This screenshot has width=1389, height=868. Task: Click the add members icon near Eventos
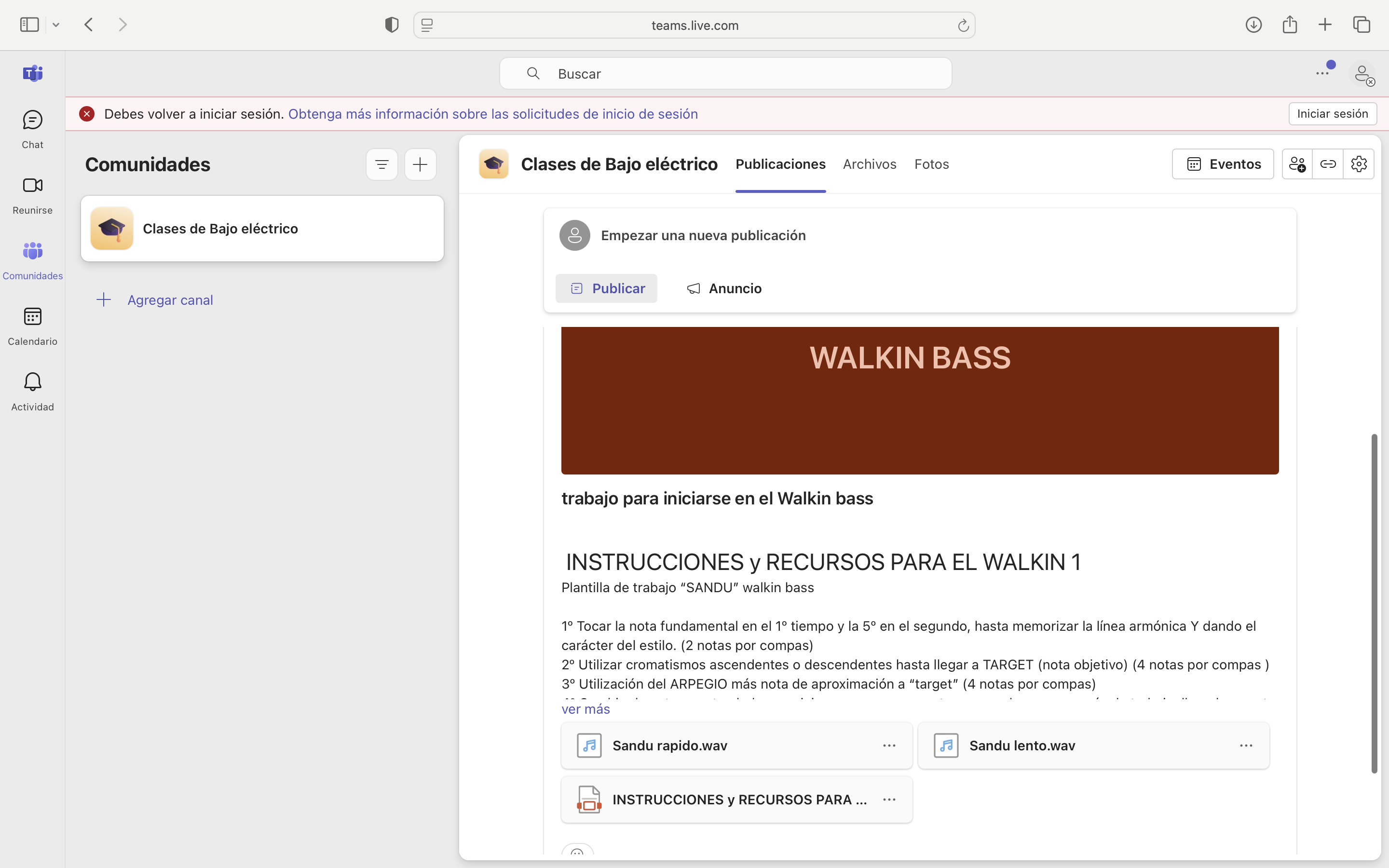click(1297, 163)
